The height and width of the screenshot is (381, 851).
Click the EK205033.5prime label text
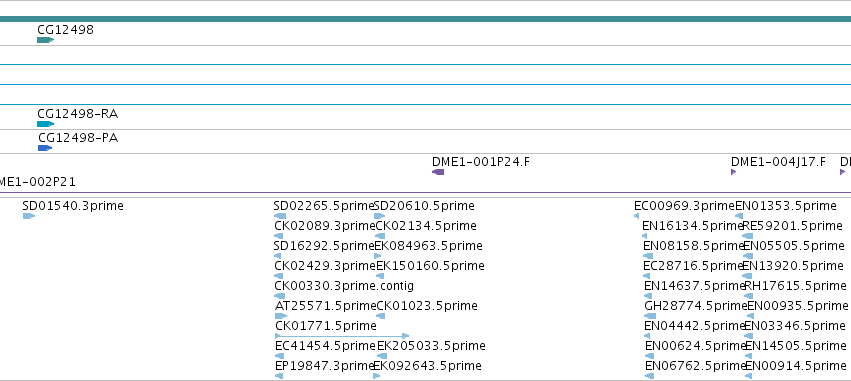pos(431,346)
